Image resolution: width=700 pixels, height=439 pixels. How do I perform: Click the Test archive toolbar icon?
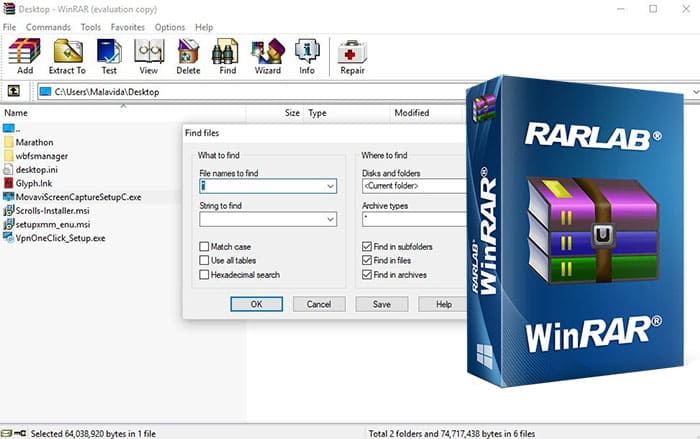coord(109,51)
